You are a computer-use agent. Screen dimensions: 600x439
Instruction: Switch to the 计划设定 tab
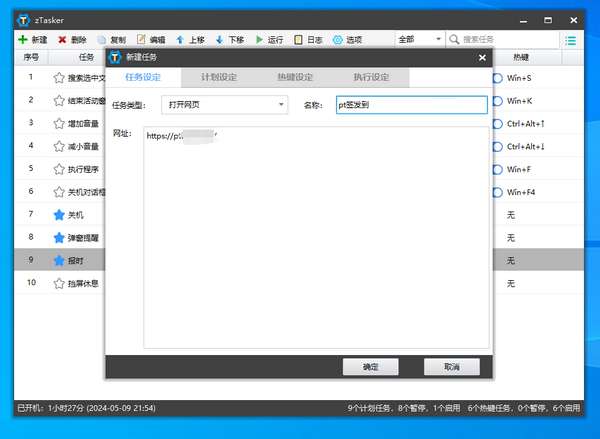click(x=219, y=77)
